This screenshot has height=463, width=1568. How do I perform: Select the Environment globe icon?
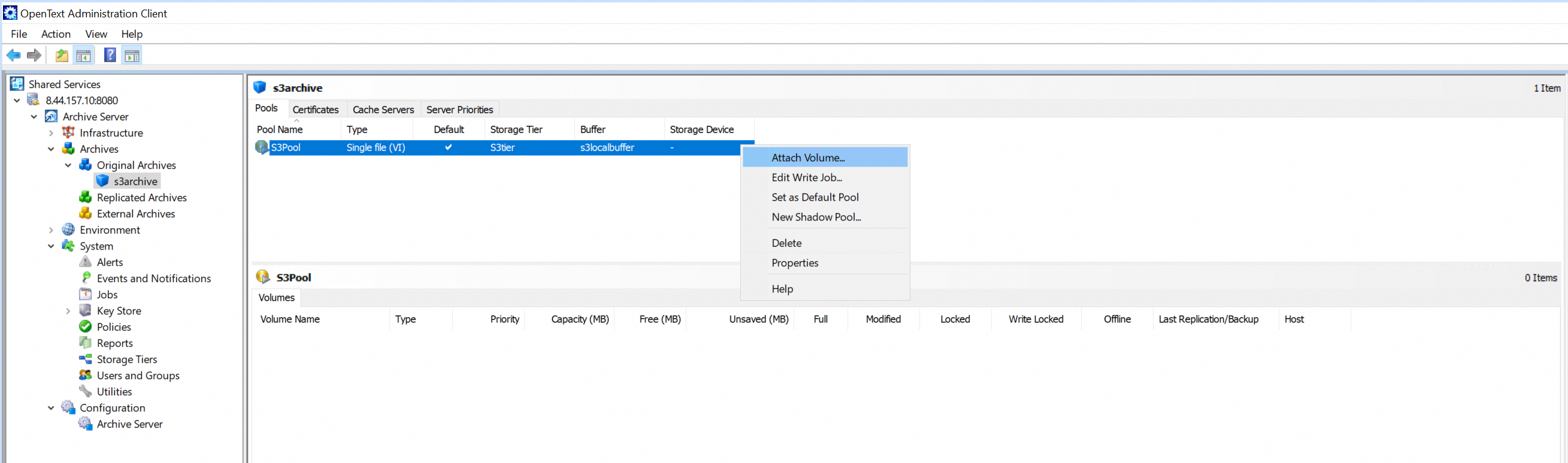tap(68, 230)
